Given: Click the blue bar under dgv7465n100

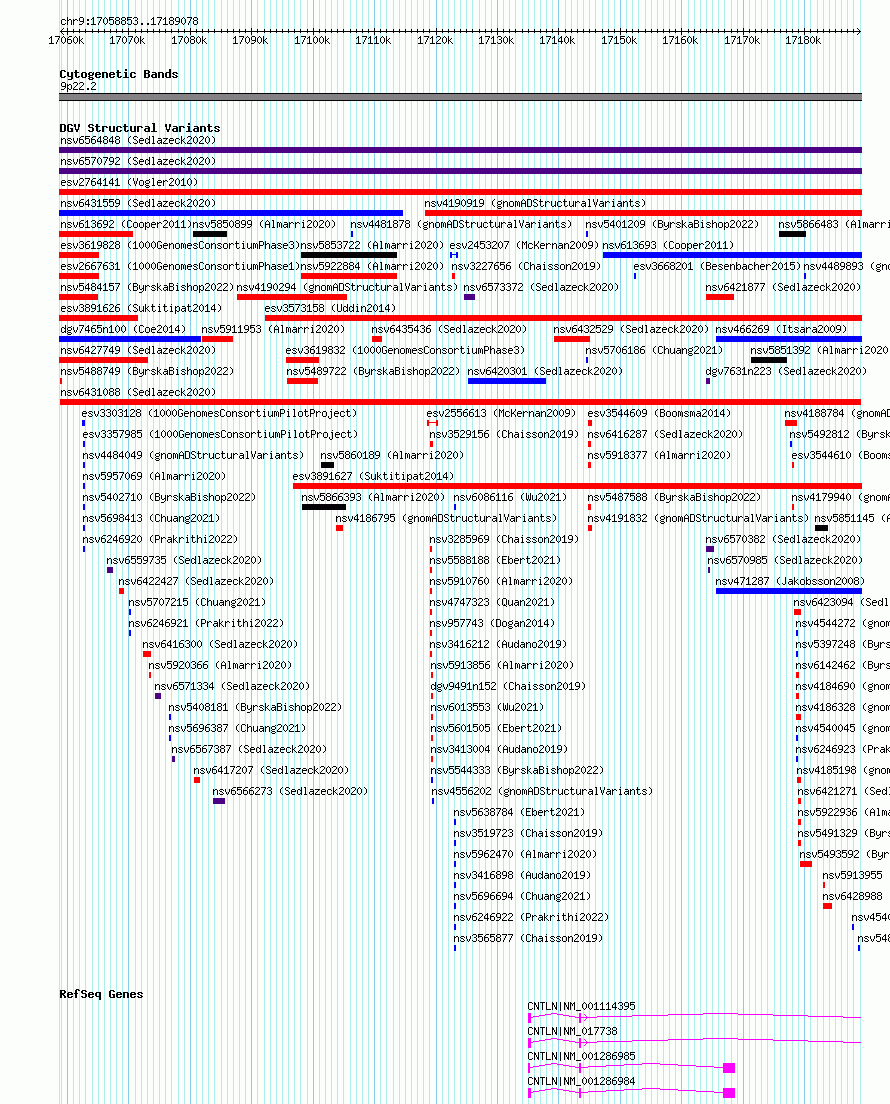Looking at the screenshot, I should click(130, 339).
